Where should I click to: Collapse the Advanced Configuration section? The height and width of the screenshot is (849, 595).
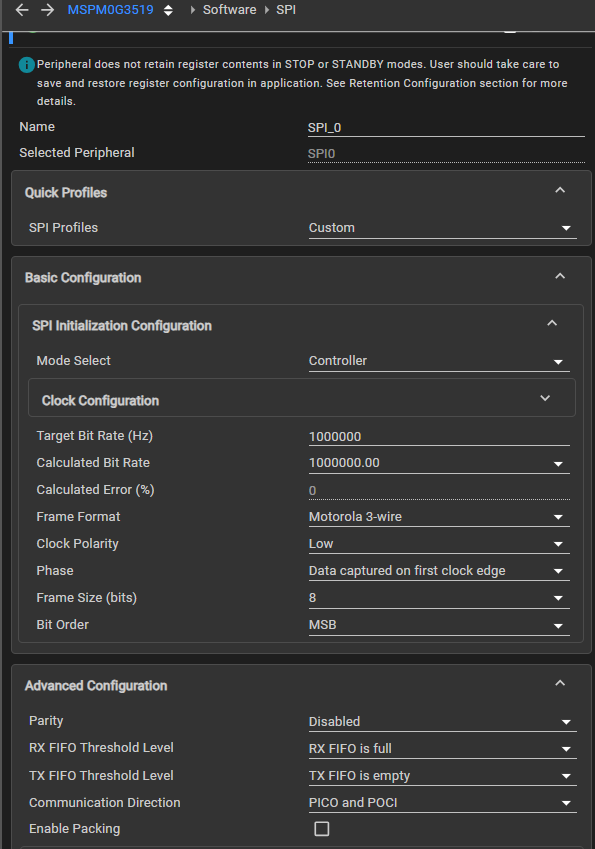click(x=560, y=683)
